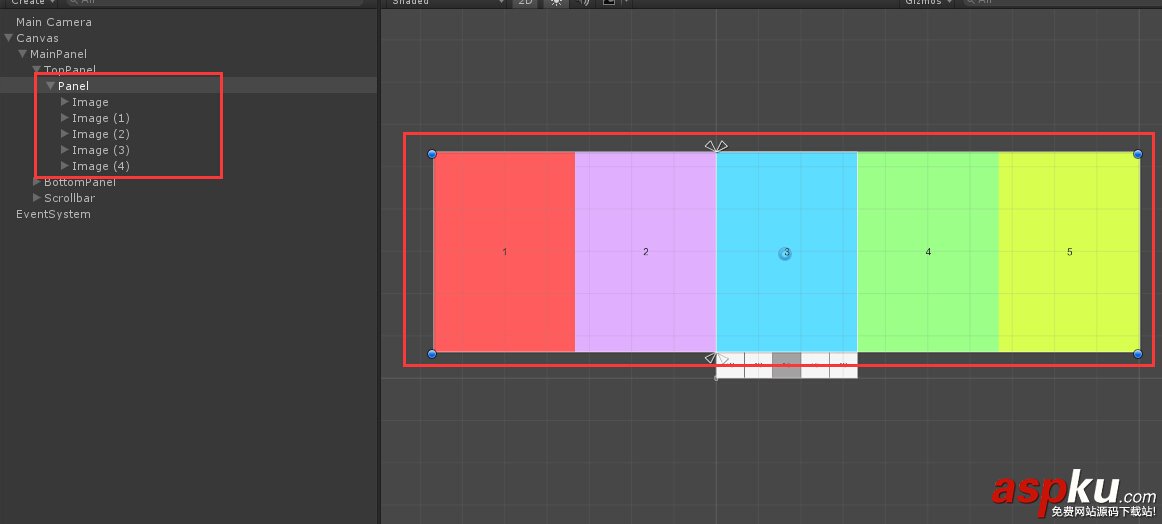1162x524 pixels.
Task: Expand the first Image child item
Action: coord(64,102)
